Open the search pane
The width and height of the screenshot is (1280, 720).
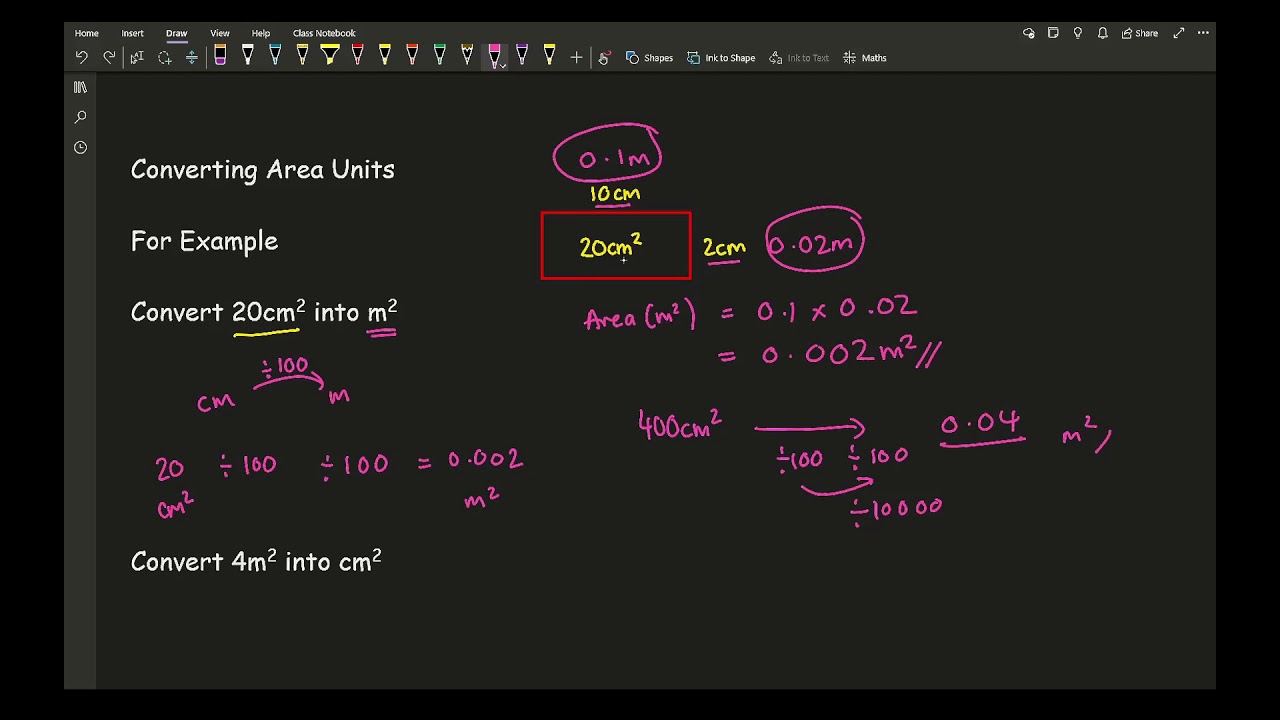pyautogui.click(x=80, y=117)
